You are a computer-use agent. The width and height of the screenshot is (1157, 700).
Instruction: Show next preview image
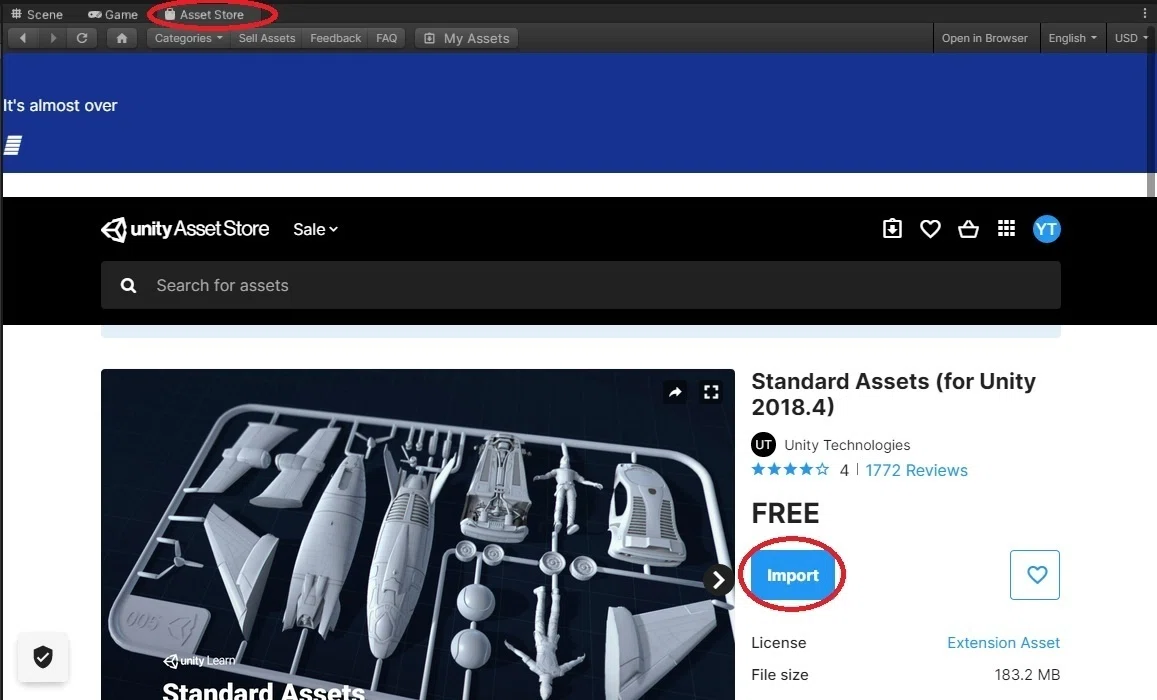pos(718,580)
